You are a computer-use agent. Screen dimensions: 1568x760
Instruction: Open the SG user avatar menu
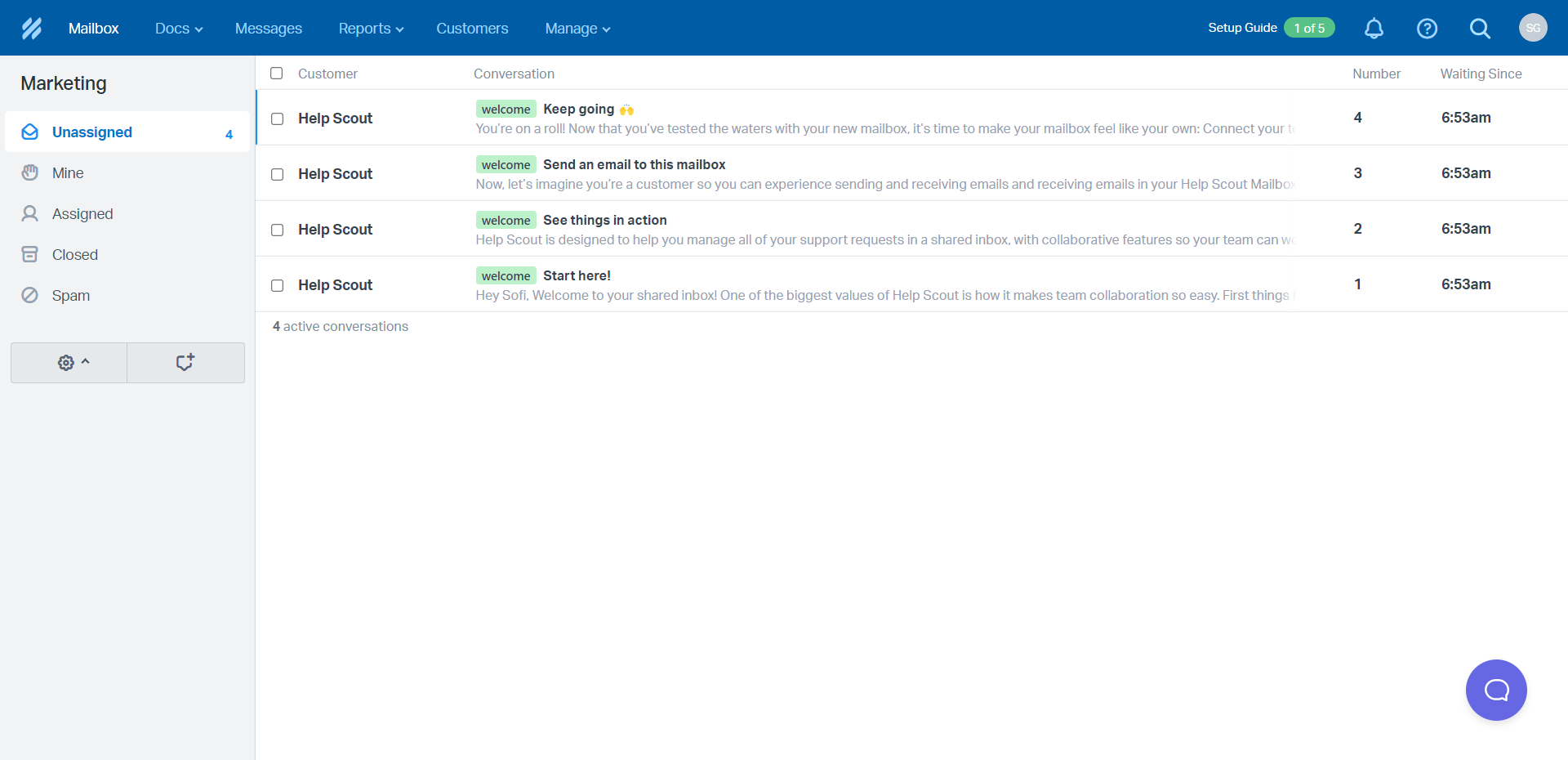(1533, 28)
